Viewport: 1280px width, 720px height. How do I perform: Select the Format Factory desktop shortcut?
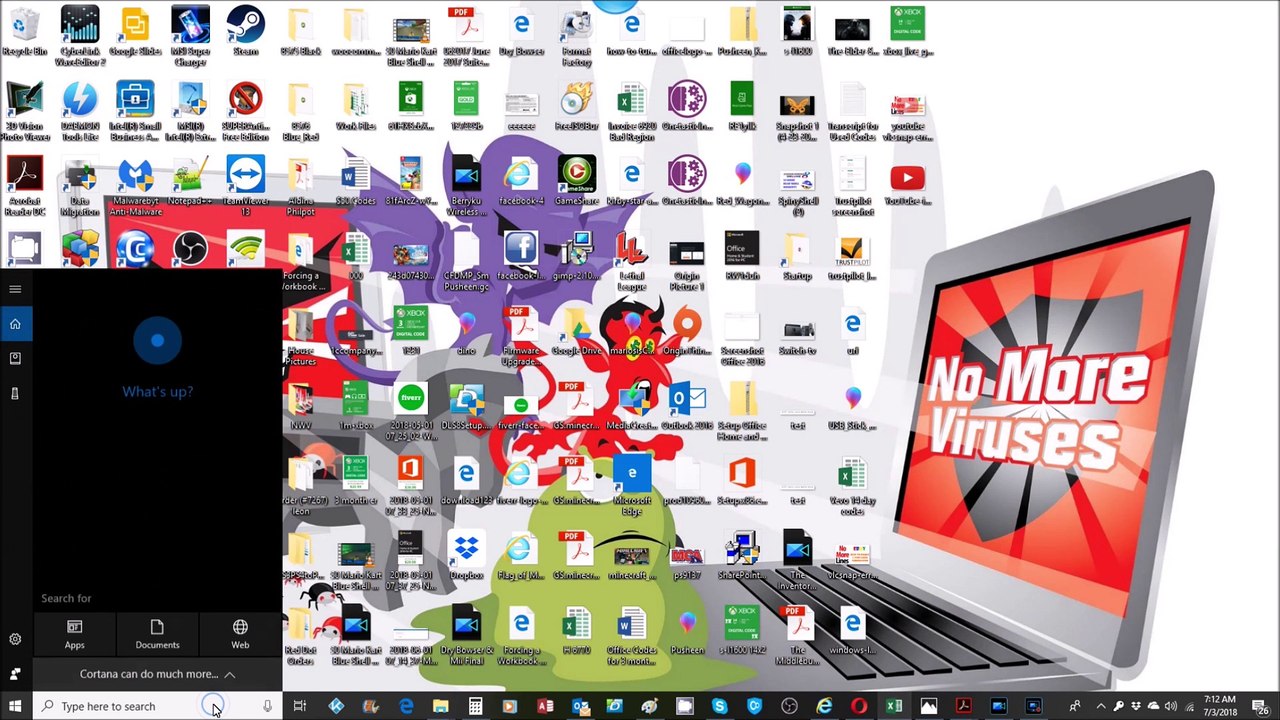[576, 37]
